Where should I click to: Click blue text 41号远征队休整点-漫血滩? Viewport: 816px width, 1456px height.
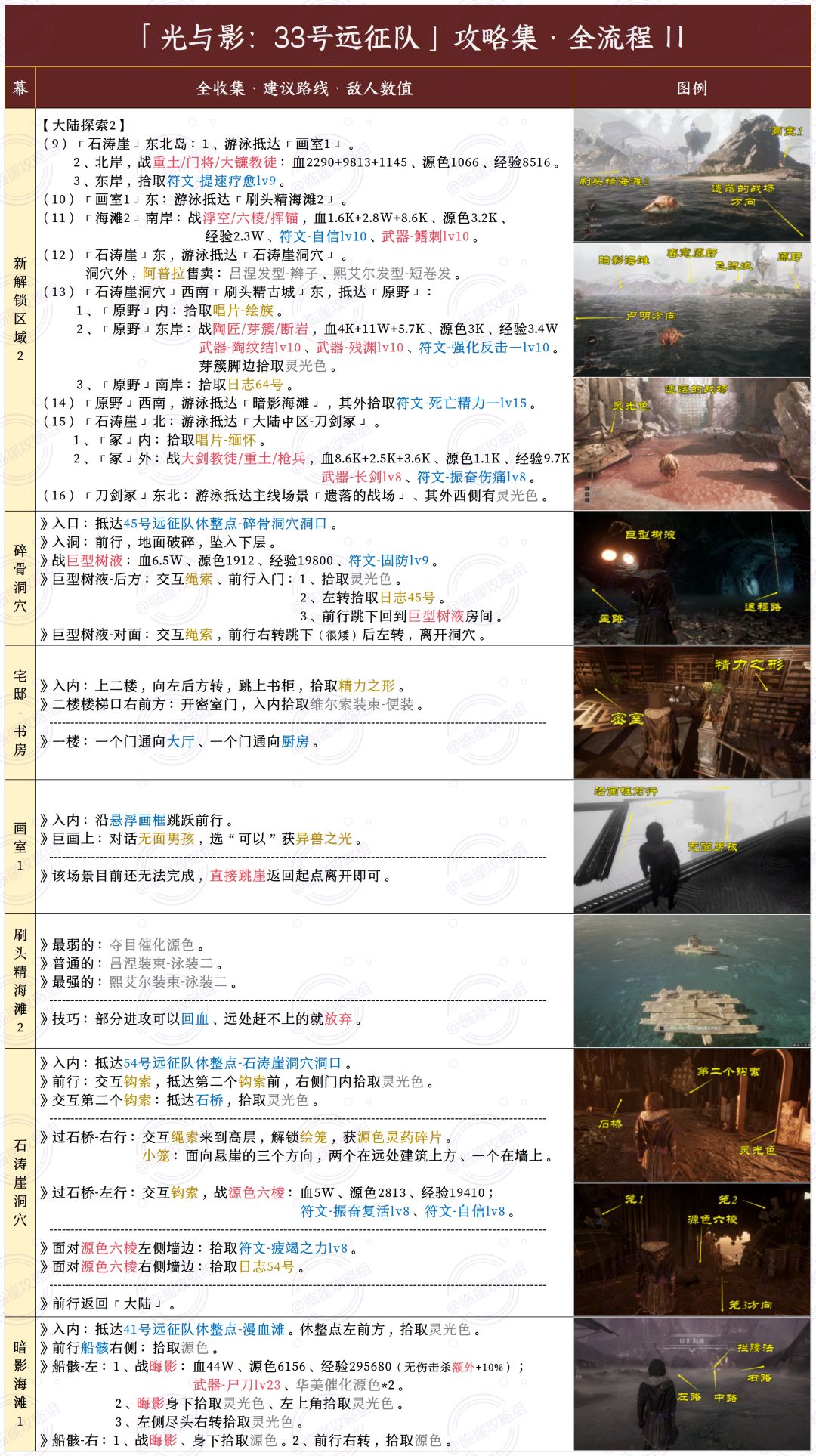coord(204,1330)
